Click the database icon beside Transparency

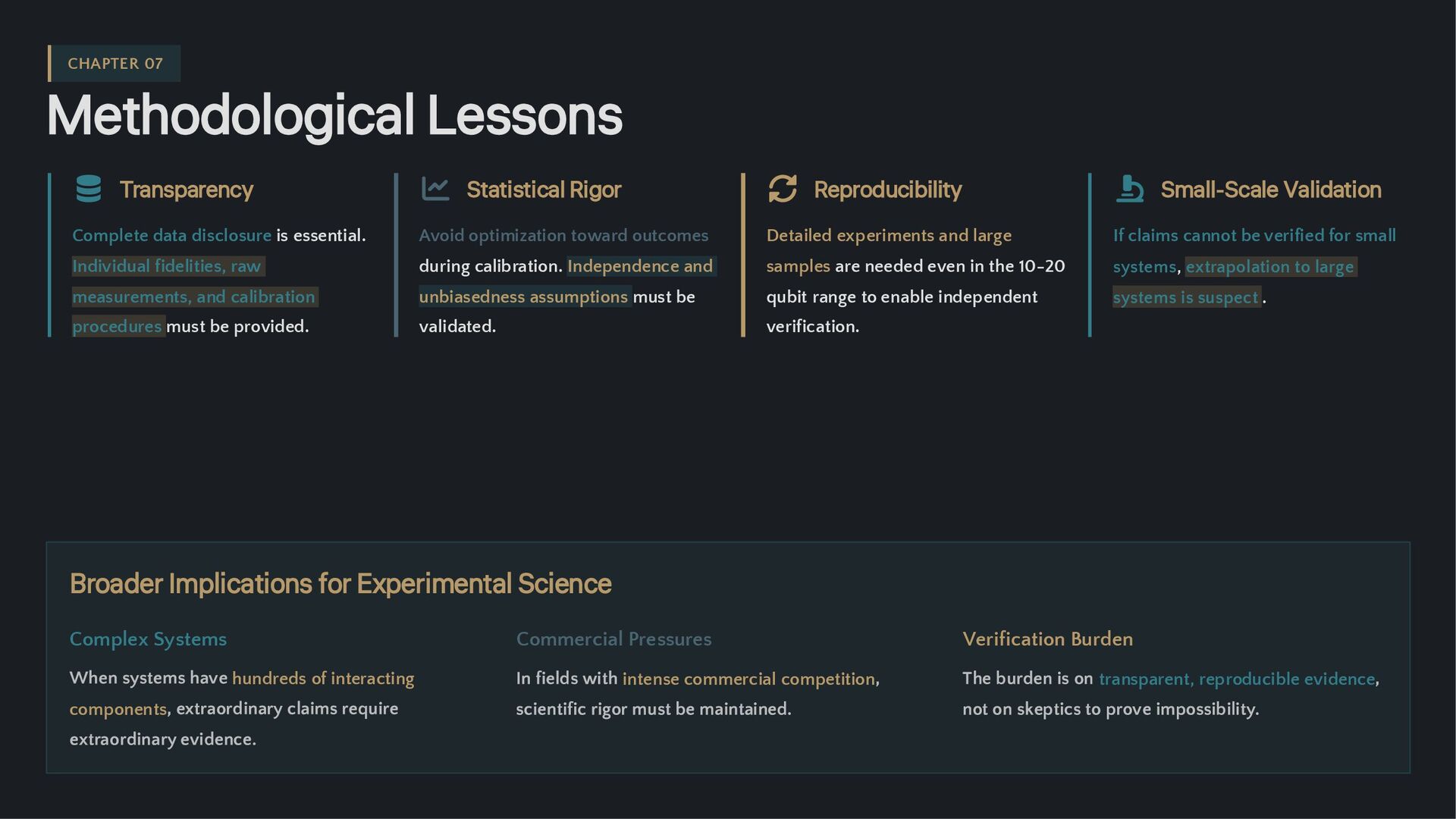tap(89, 189)
